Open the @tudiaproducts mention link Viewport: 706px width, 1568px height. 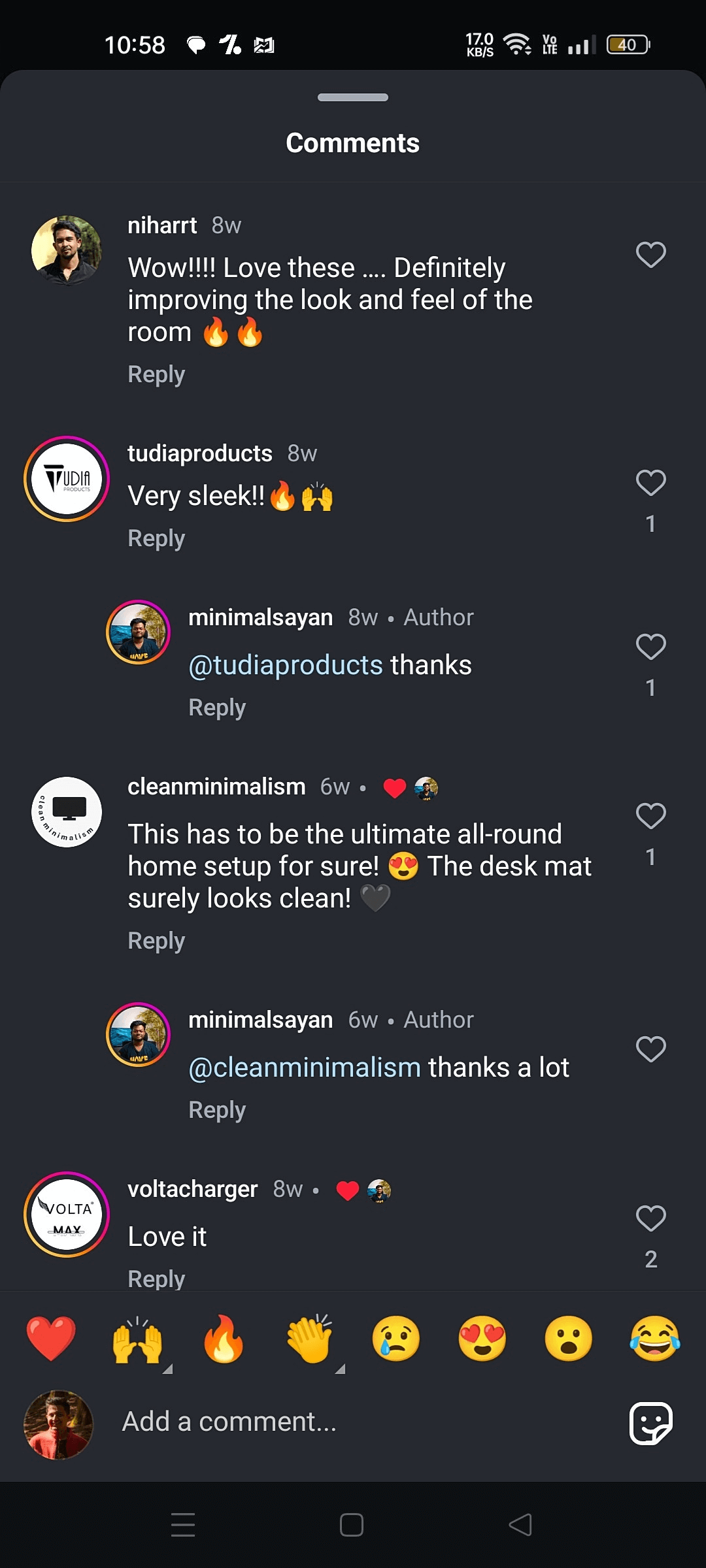pos(286,665)
